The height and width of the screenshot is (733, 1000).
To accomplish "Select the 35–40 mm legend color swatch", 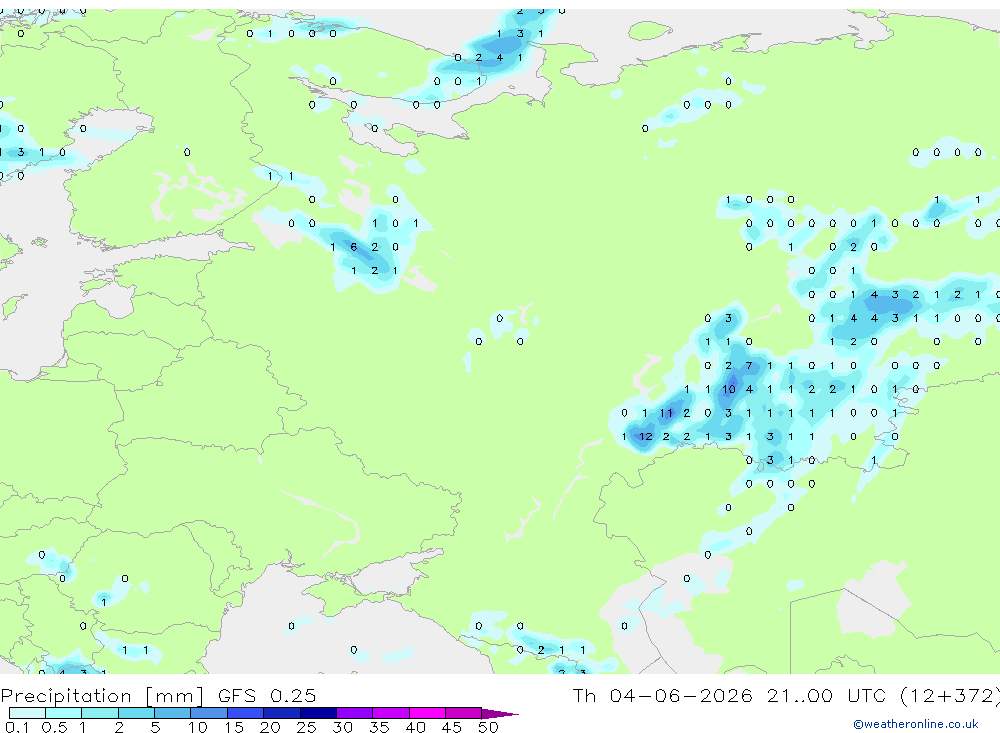I will pos(391,713).
